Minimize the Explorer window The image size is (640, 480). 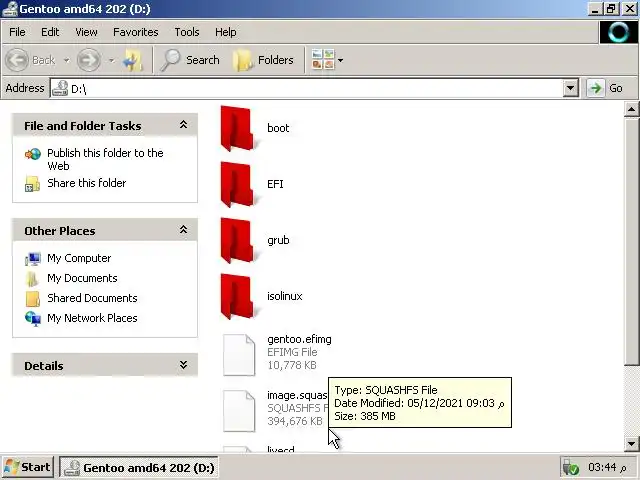[595, 9]
